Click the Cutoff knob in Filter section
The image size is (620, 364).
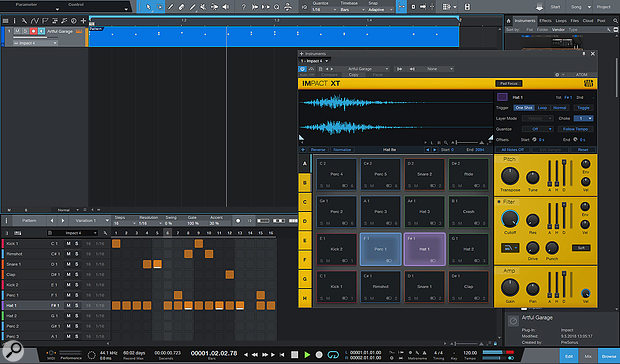coord(510,219)
